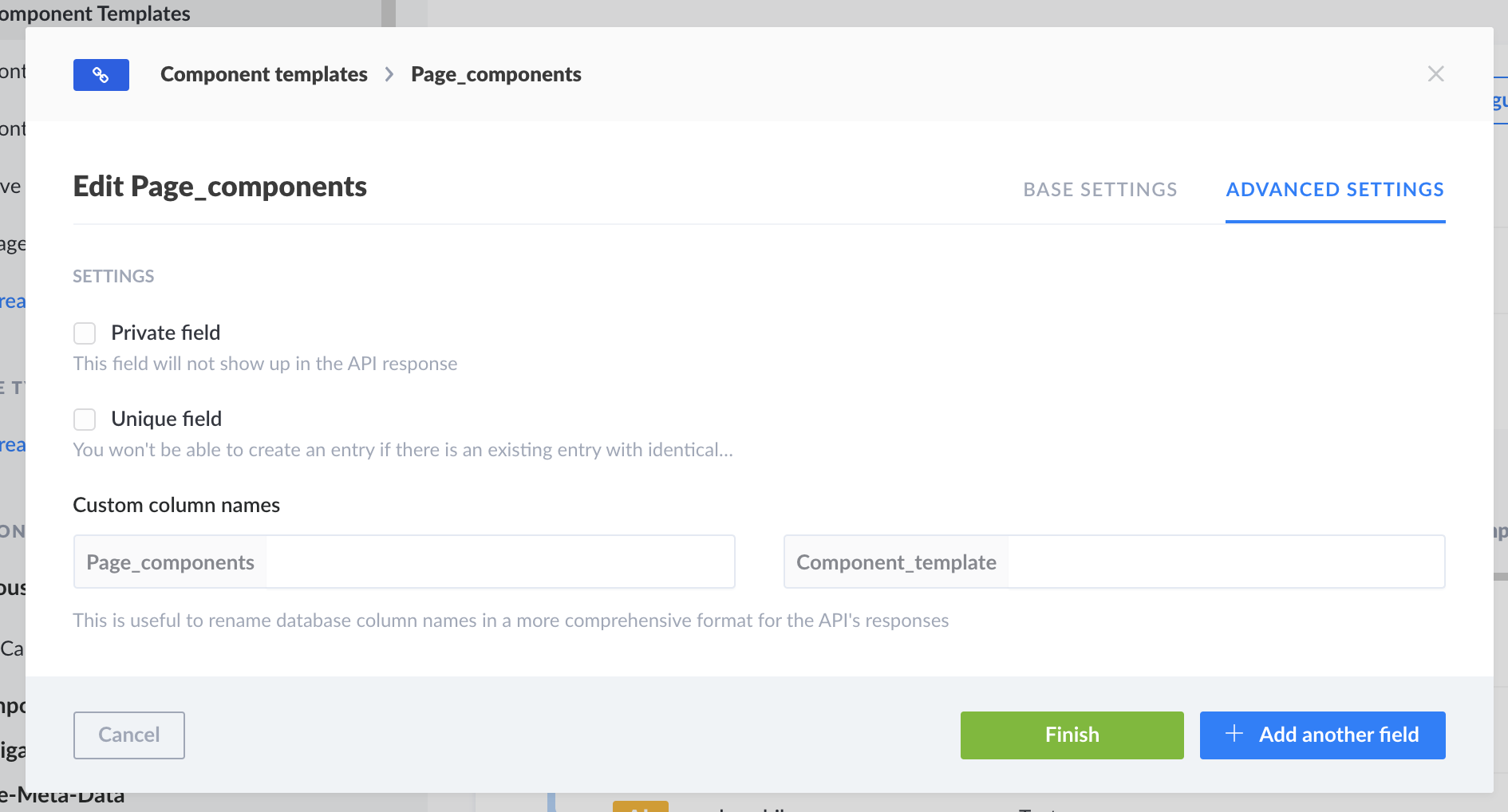Screen dimensions: 1508x812
Task: Enable the Private field checkbox
Action: coord(85,333)
